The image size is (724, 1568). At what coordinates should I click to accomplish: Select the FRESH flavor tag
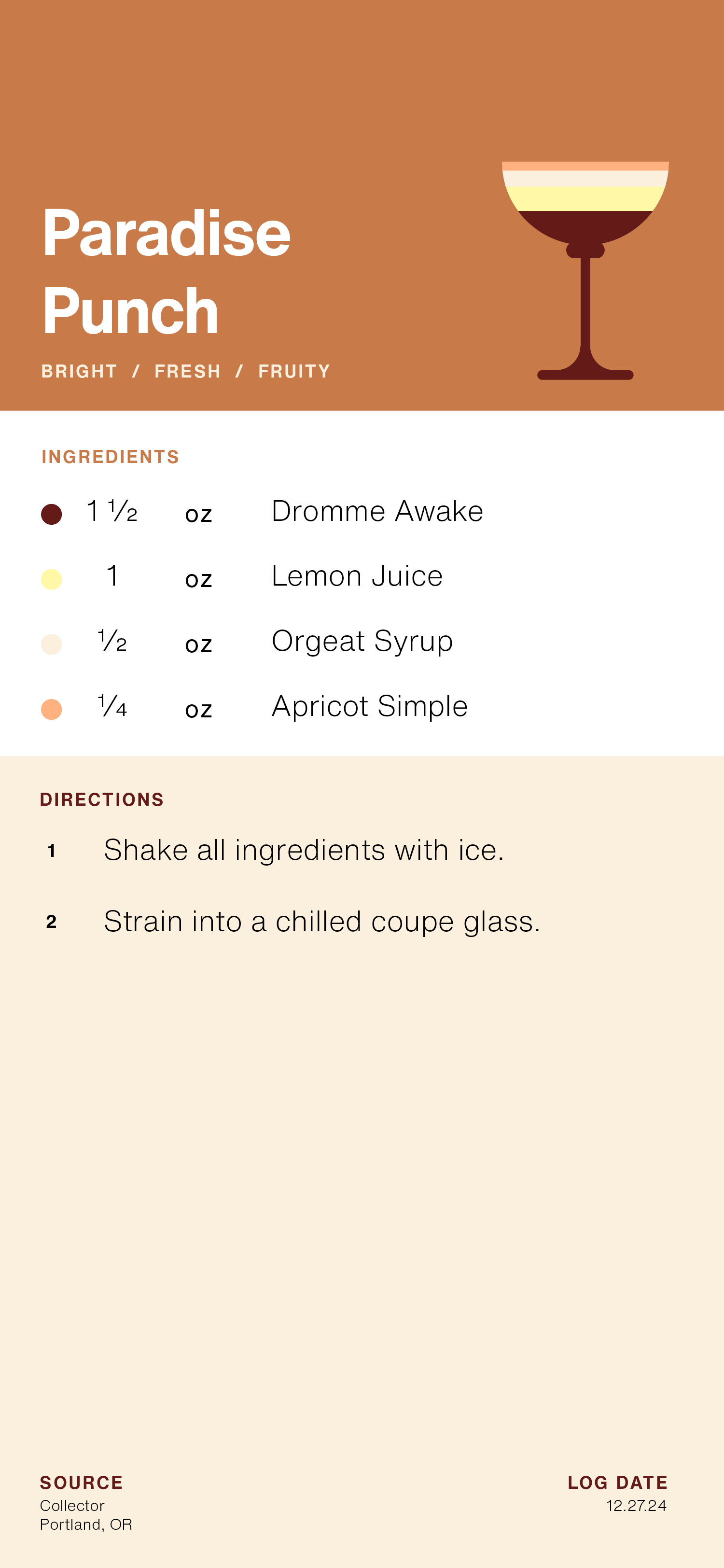(187, 371)
